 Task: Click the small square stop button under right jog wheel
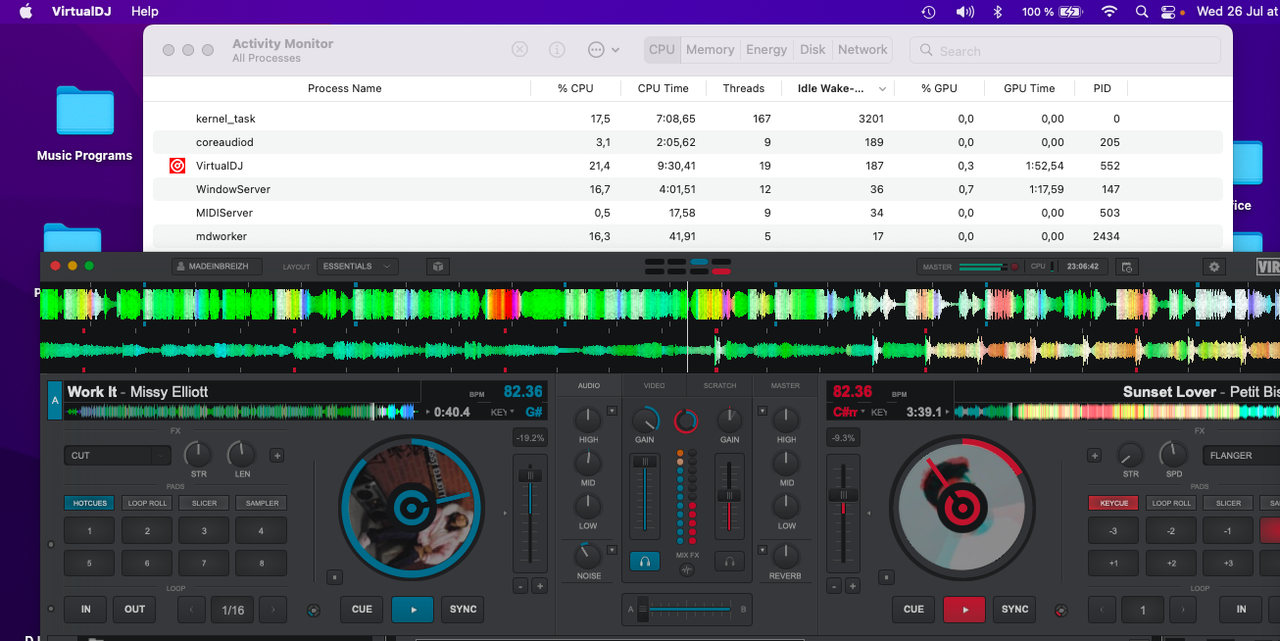[x=886, y=577]
